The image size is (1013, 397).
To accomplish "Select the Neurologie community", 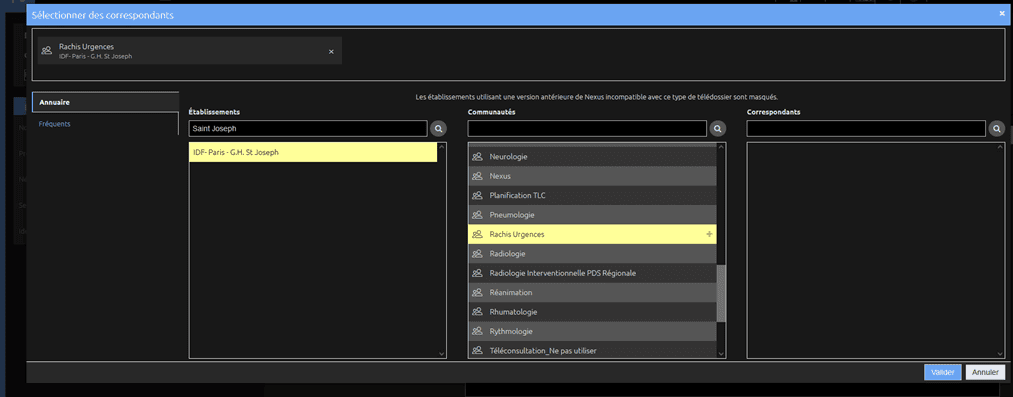I will pyautogui.click(x=592, y=157).
